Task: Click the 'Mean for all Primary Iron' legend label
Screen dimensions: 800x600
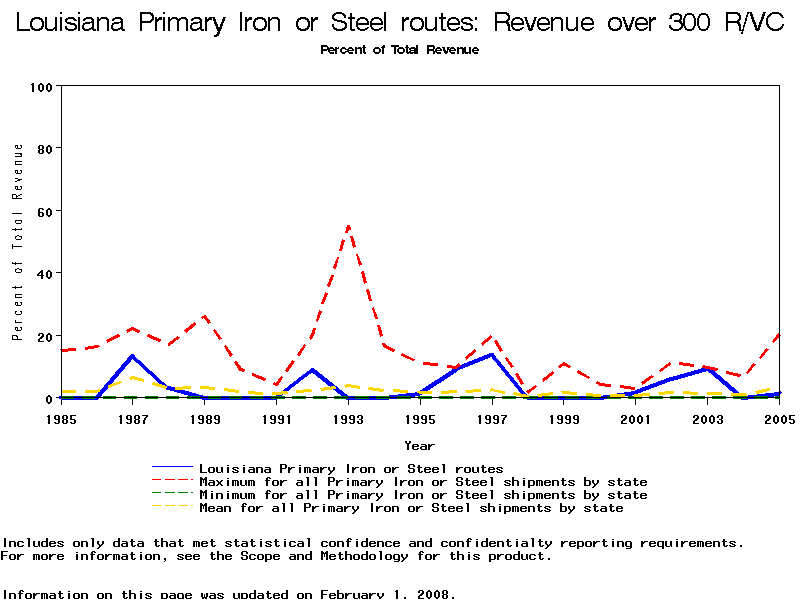Action: point(411,508)
